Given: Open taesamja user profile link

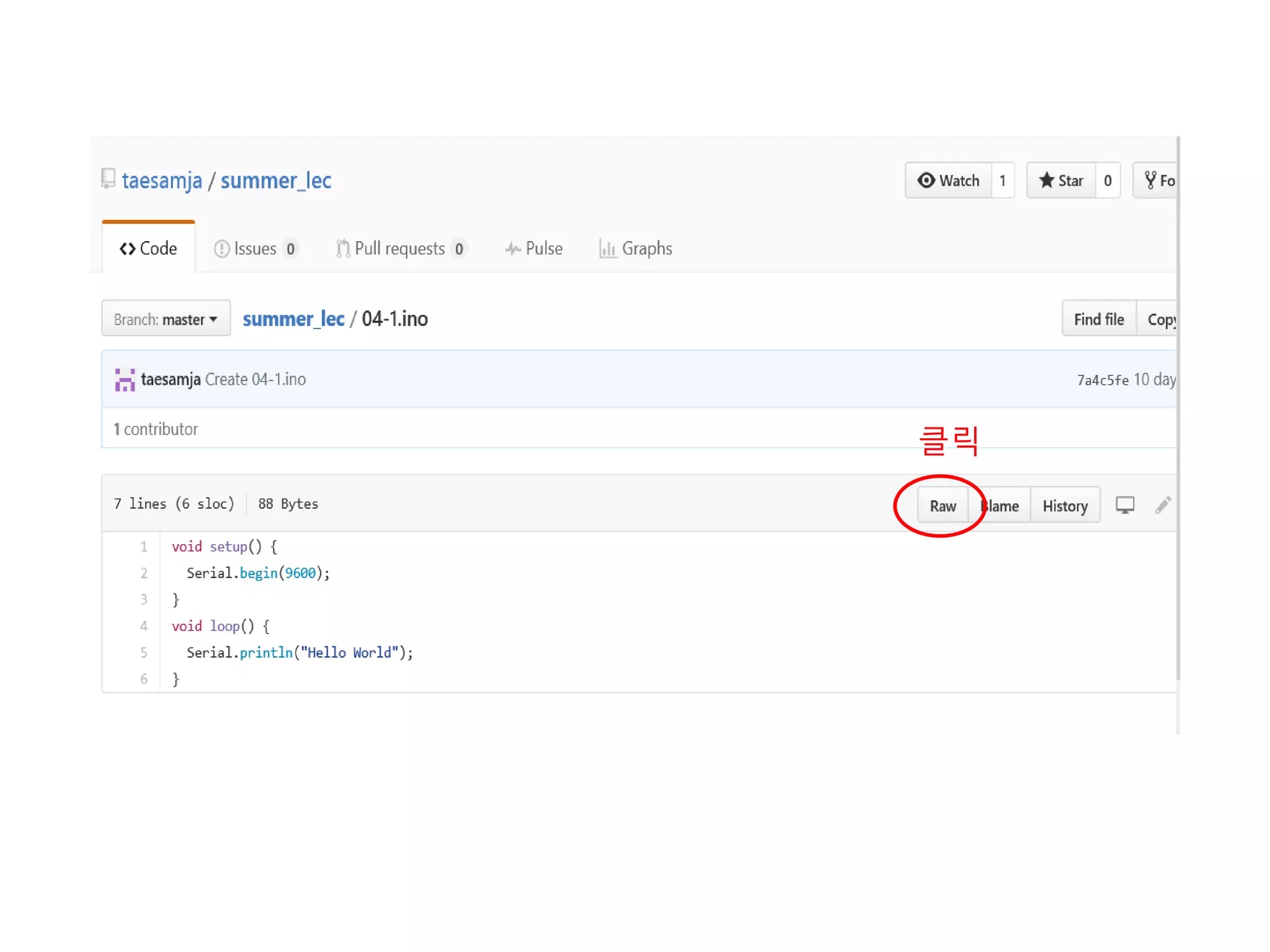Looking at the screenshot, I should (162, 181).
